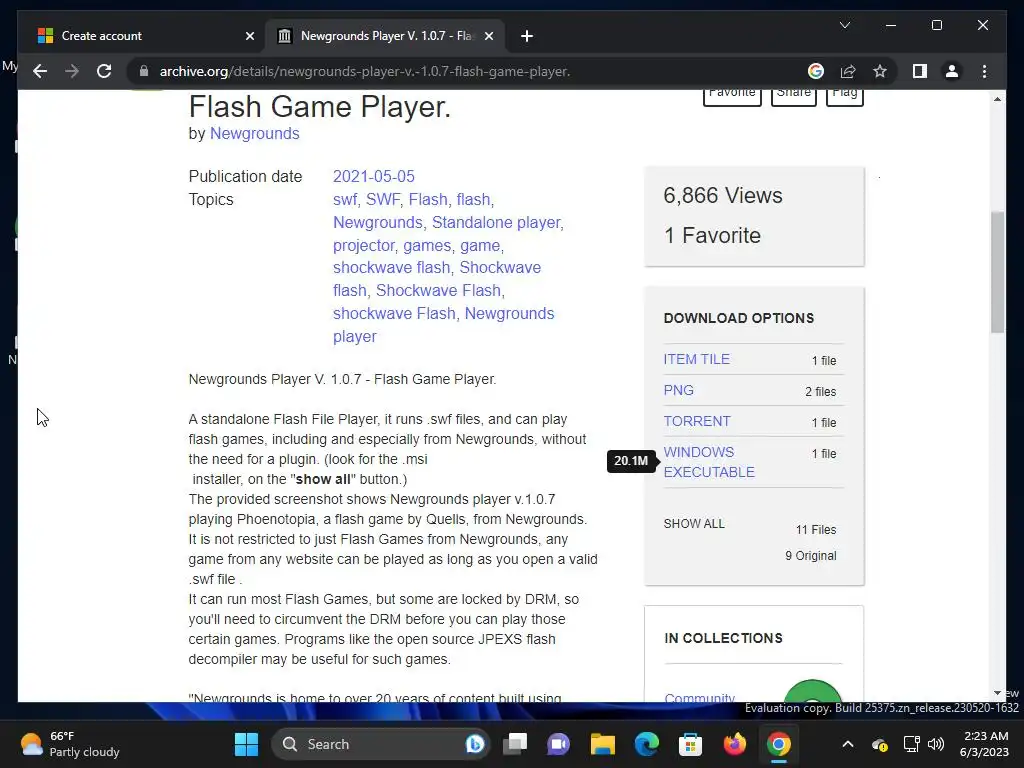Launch Microsoft Edge from taskbar
1024x768 pixels.
click(x=647, y=744)
